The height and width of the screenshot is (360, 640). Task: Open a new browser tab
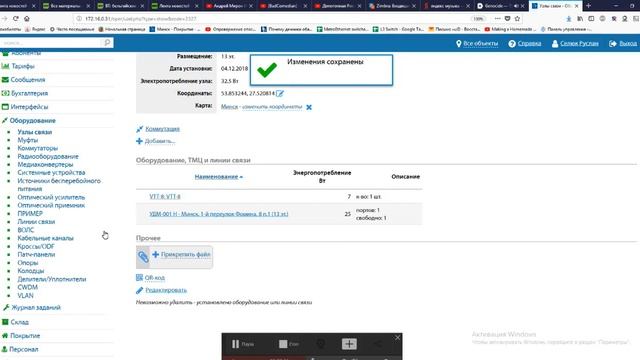point(588,6)
